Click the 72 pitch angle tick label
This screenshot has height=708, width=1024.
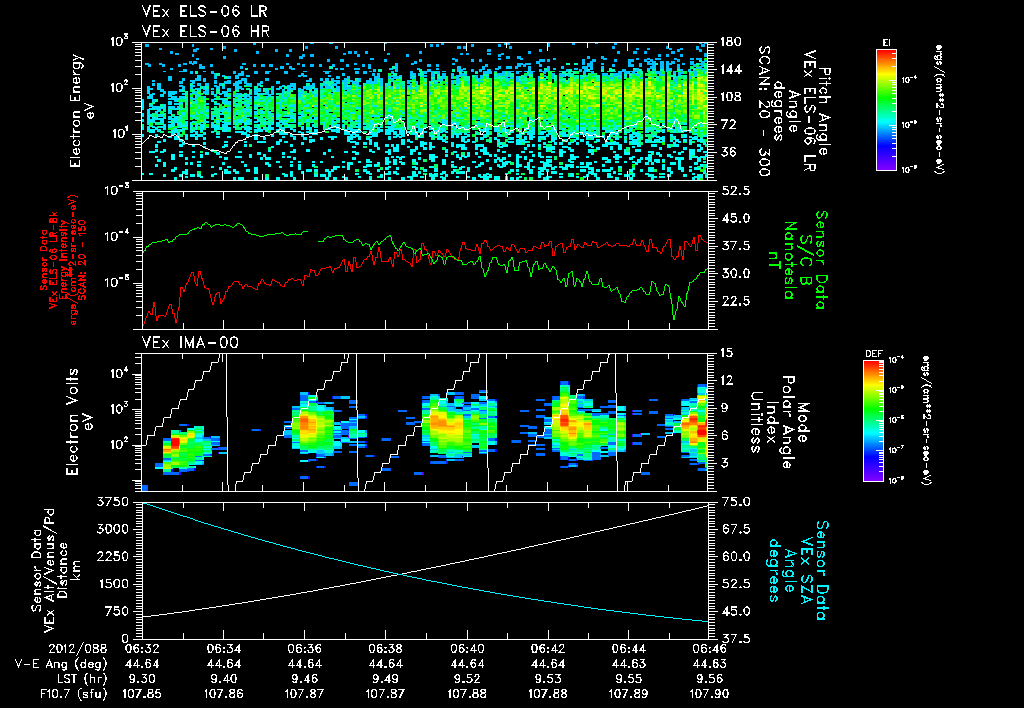[x=727, y=124]
